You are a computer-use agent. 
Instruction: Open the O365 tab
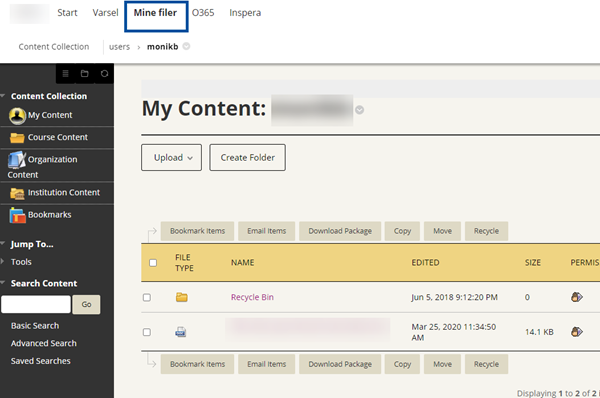[203, 13]
